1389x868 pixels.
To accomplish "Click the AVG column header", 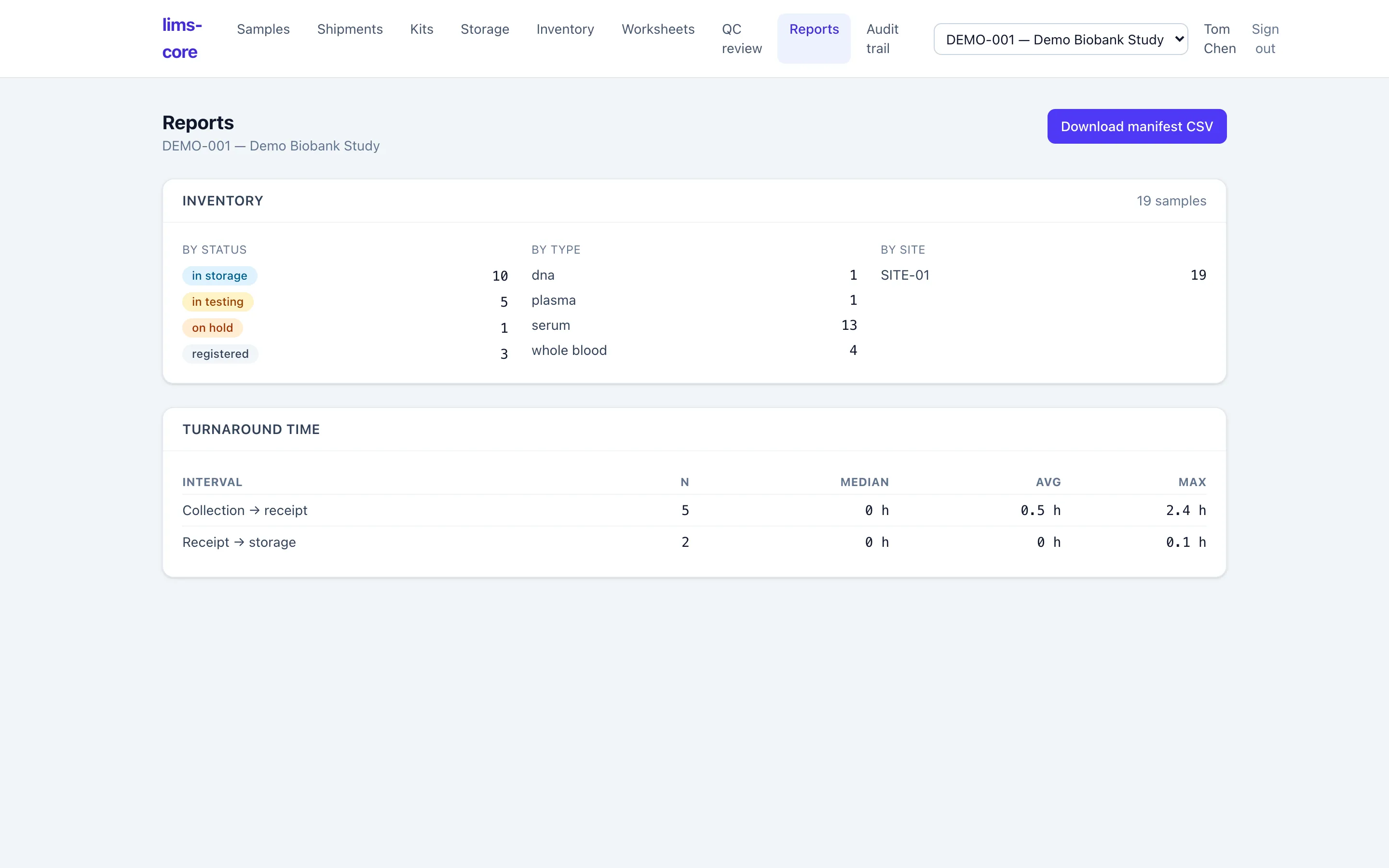I will click(x=1048, y=482).
